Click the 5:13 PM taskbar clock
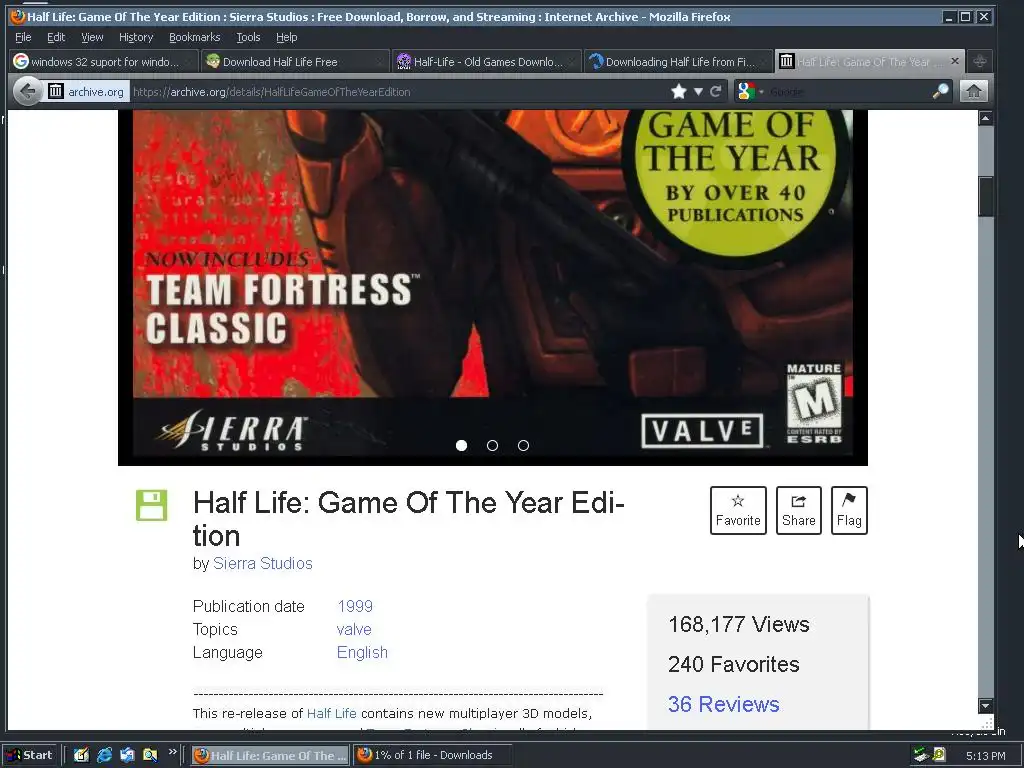 (x=985, y=756)
